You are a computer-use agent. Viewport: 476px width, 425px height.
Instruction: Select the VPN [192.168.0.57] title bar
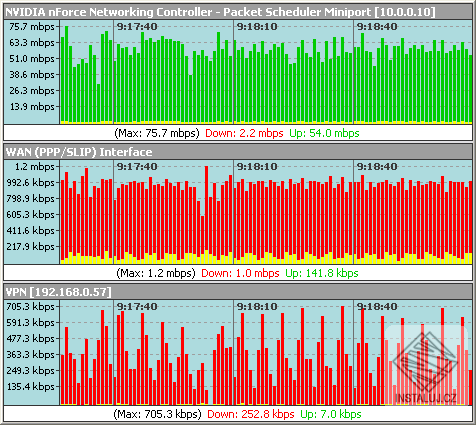[238, 292]
